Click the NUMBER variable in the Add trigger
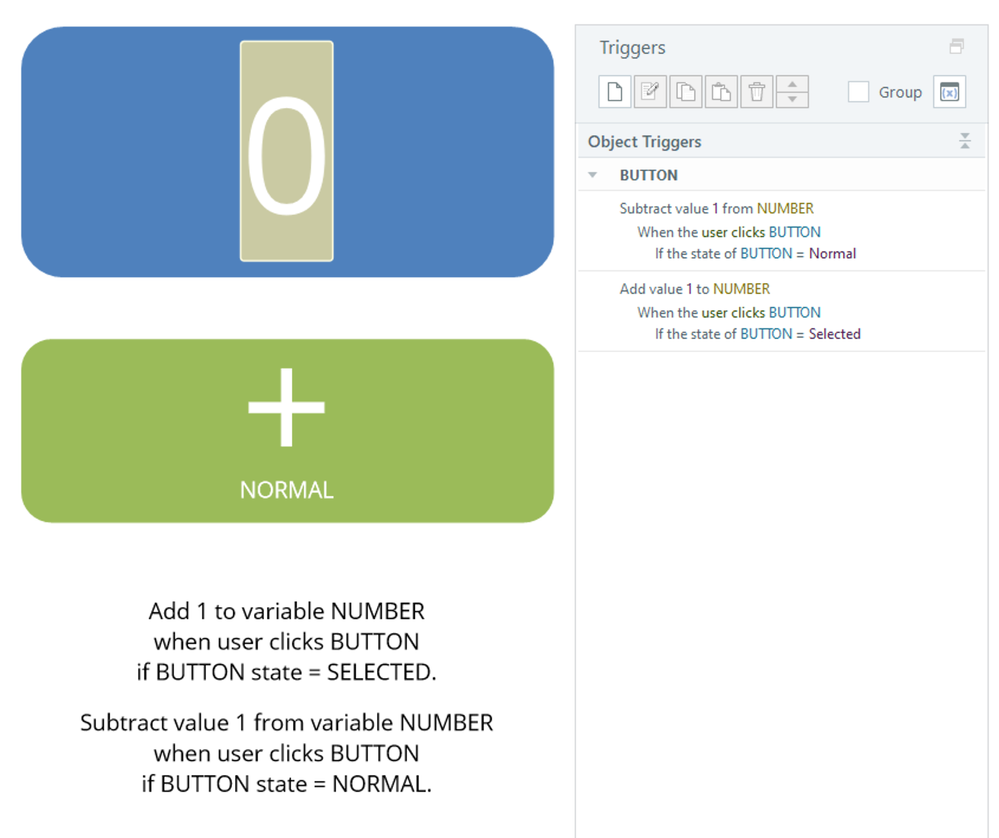 coord(742,289)
